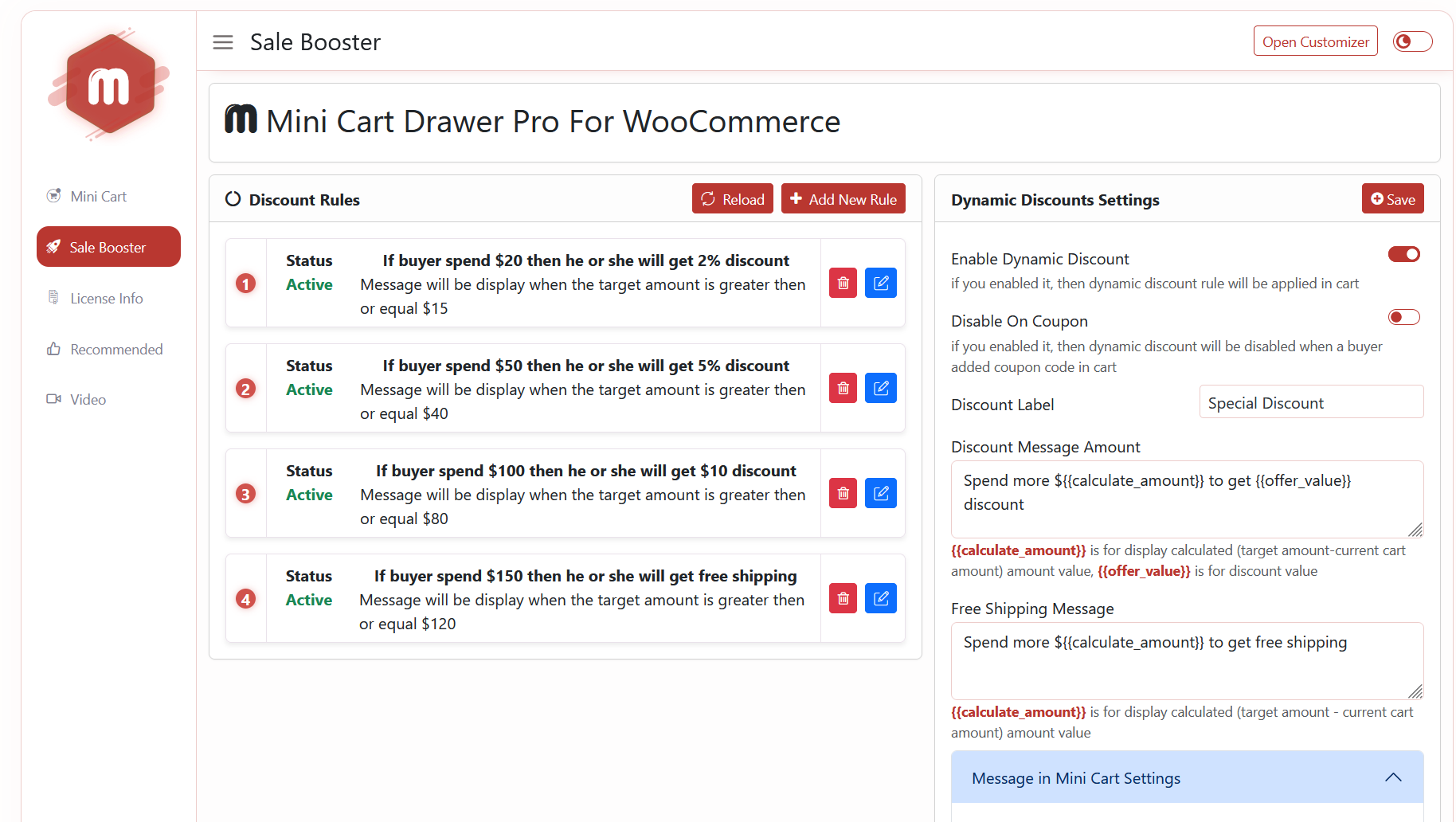Click the Video camera icon
The height and width of the screenshot is (822, 1456).
53,399
